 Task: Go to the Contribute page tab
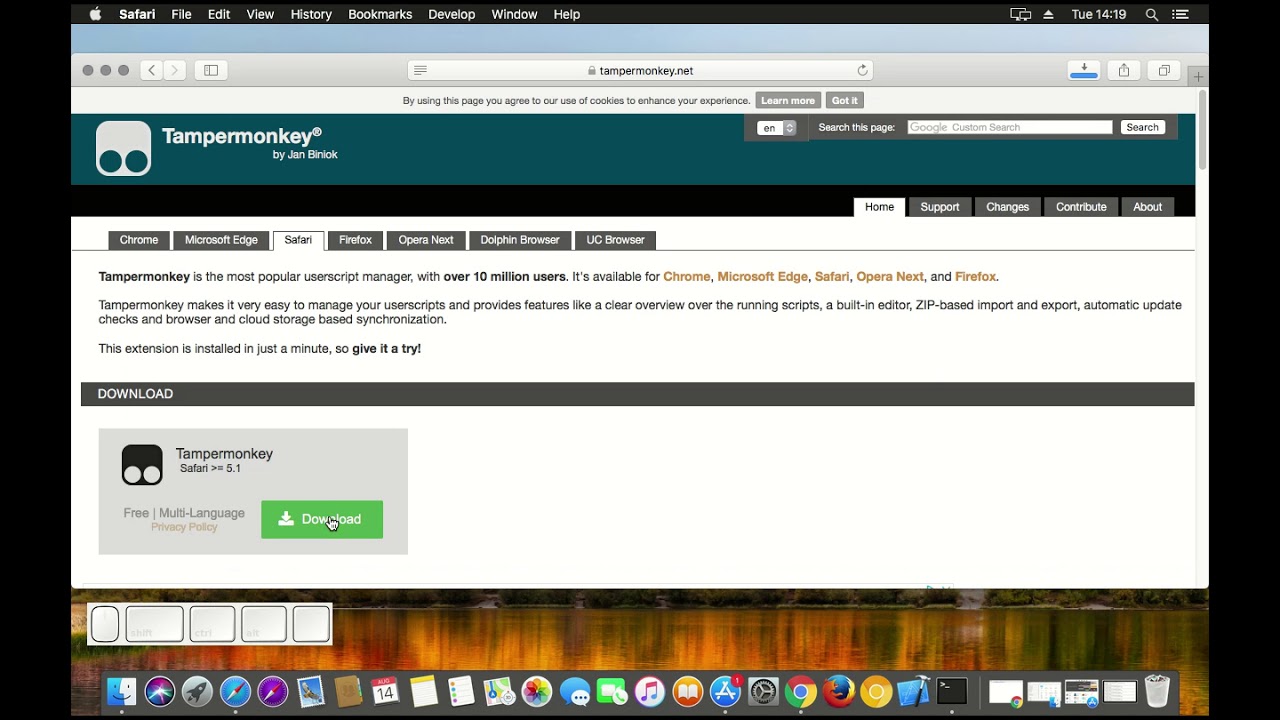(1081, 207)
